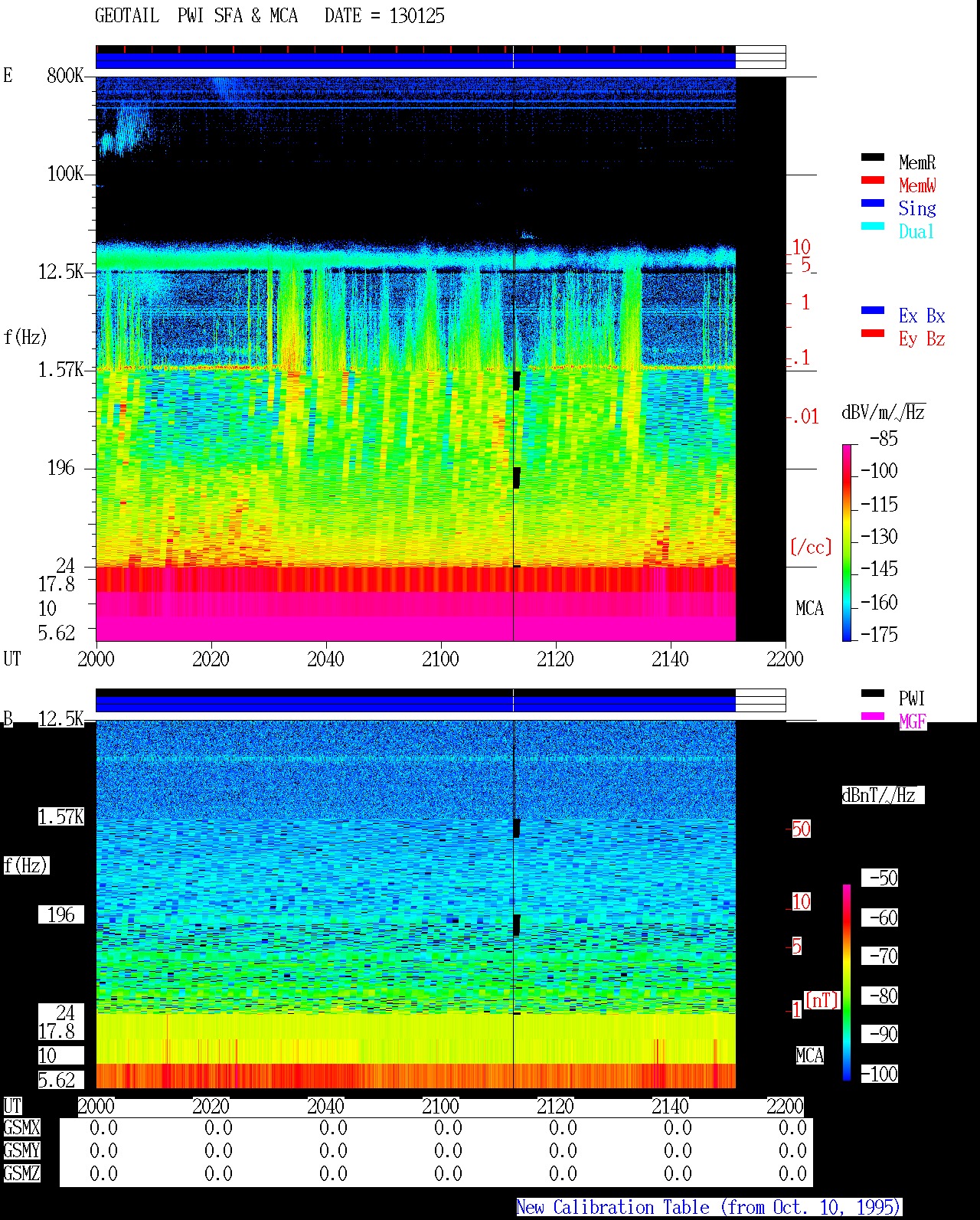
Task: Click the red MemW legend swatch
Action: click(x=873, y=180)
